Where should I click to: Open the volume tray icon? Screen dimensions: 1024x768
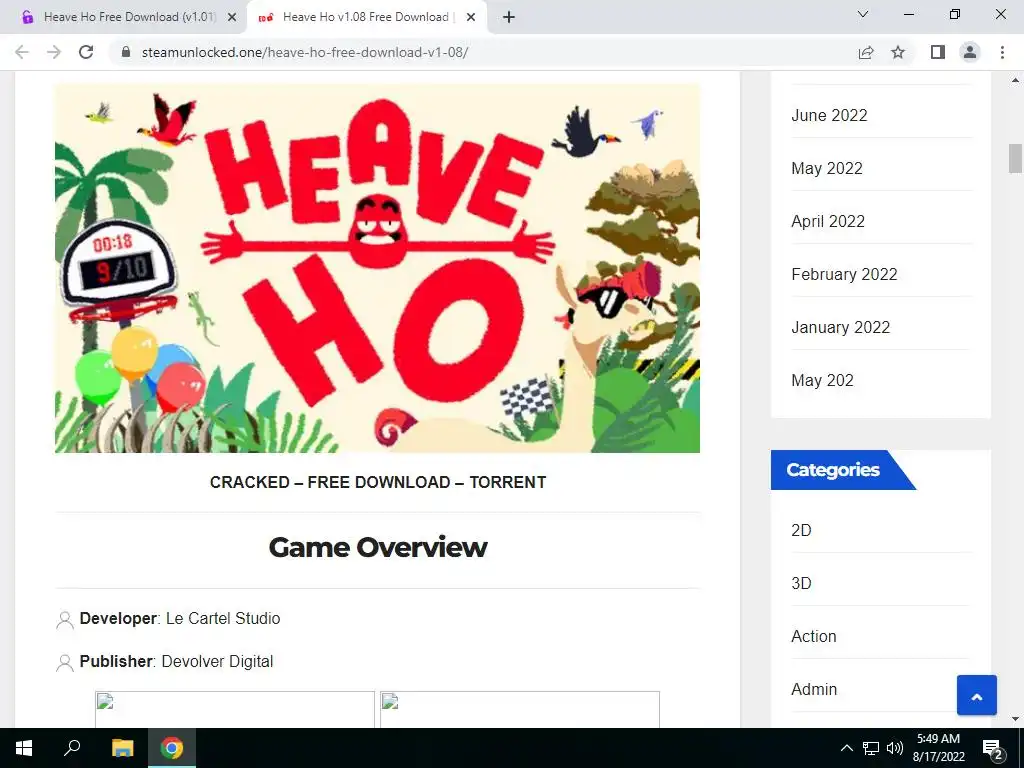click(895, 748)
